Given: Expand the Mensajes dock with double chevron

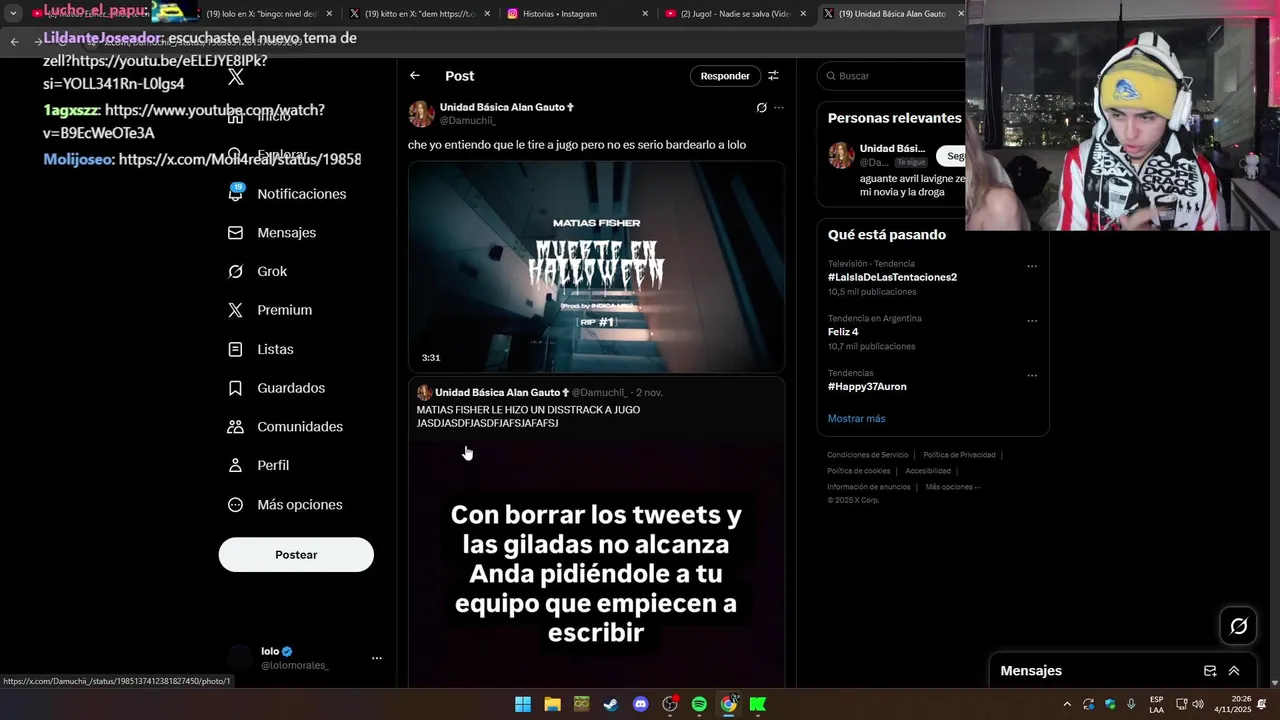Looking at the screenshot, I should [x=1234, y=671].
